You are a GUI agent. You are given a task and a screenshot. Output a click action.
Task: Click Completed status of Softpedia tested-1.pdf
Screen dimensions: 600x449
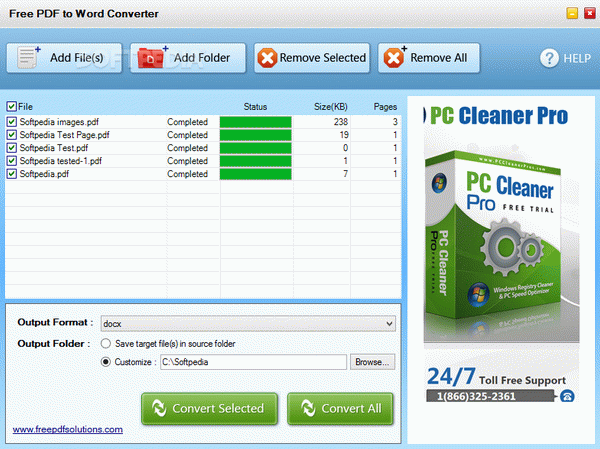tap(188, 161)
